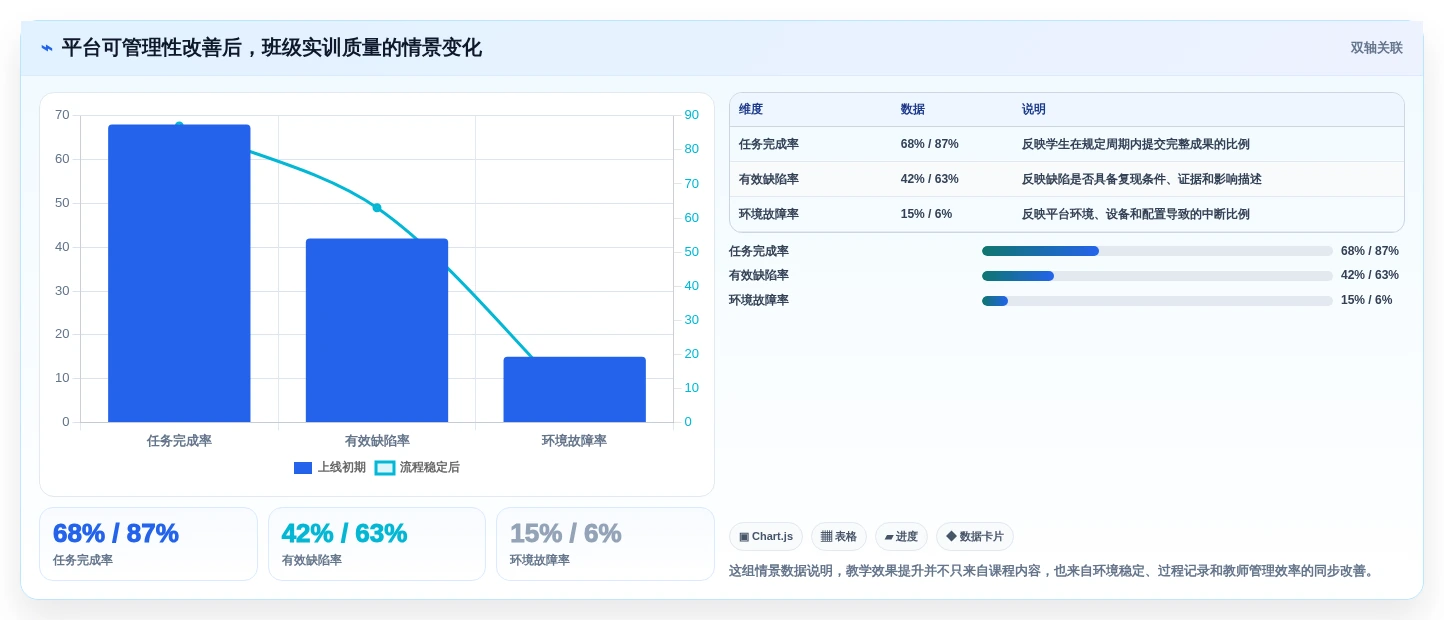The image size is (1444, 620).
Task: Click progress value 68% / 87%
Action: click(1370, 251)
